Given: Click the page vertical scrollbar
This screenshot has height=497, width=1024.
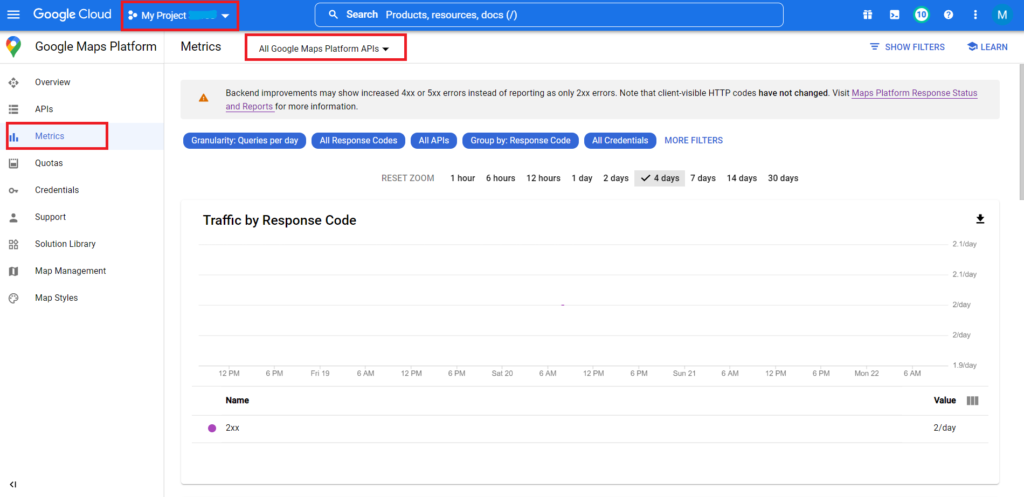Looking at the screenshot, I should coord(1020,131).
